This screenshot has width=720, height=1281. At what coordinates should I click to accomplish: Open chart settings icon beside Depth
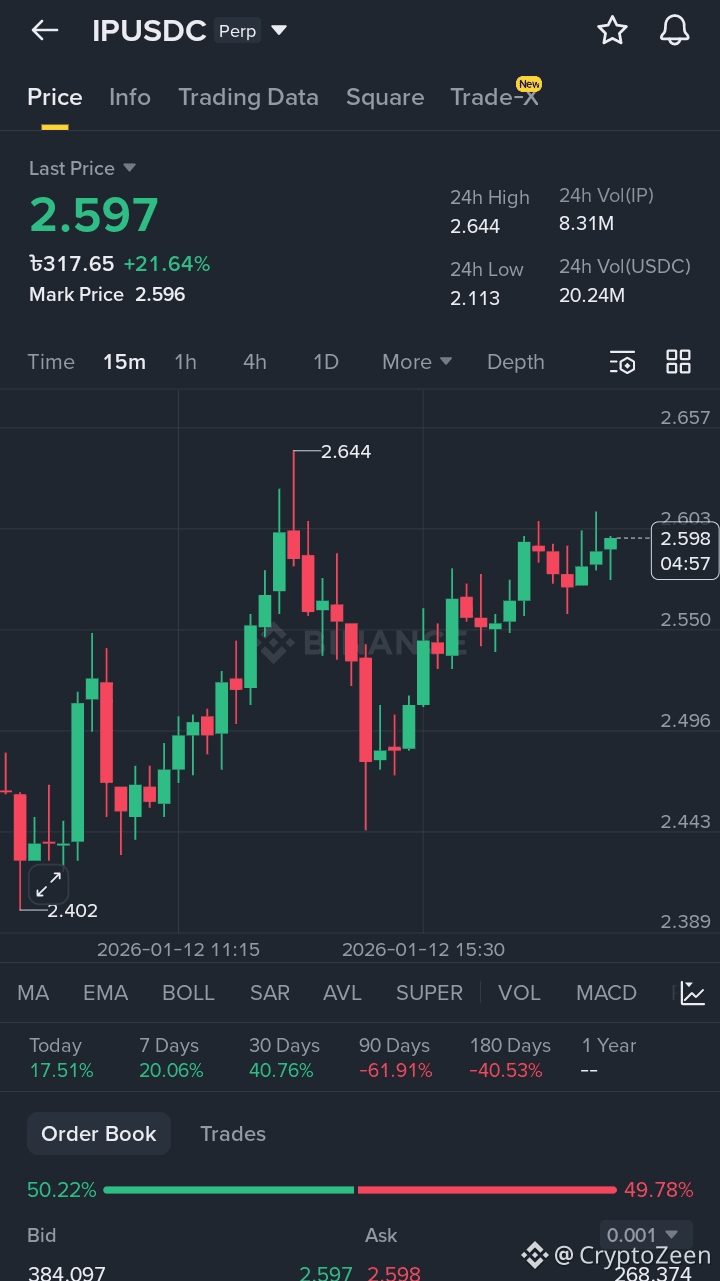[622, 362]
